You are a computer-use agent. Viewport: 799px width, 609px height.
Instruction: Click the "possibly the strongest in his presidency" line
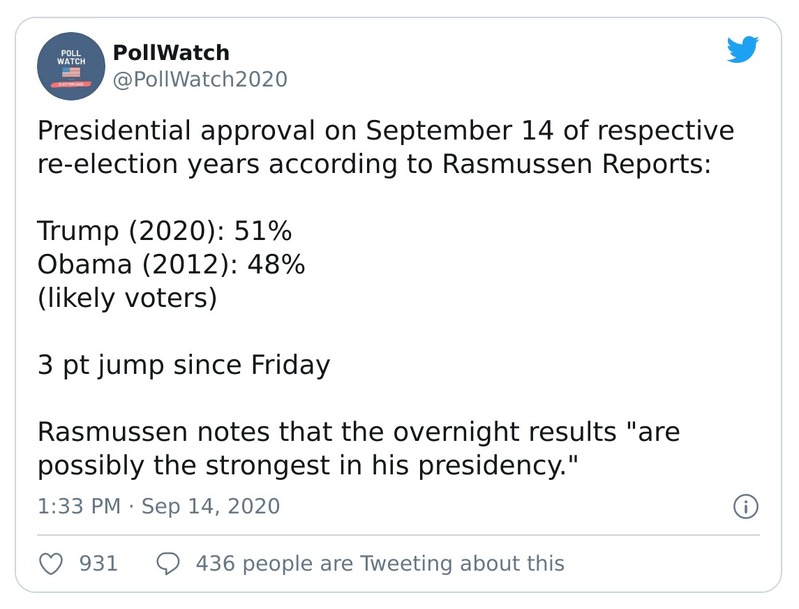(309, 466)
